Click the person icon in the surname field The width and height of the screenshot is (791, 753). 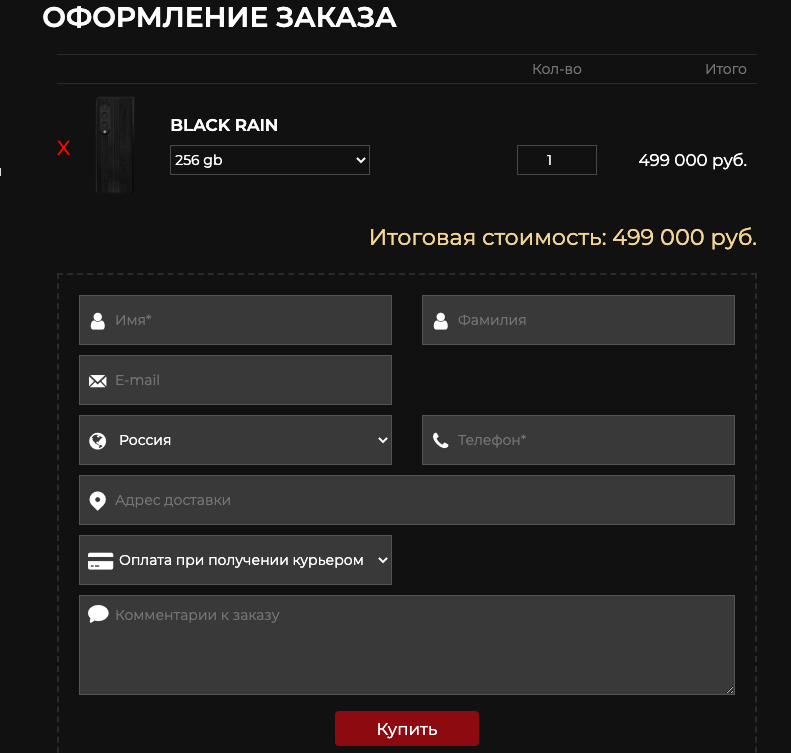pyautogui.click(x=441, y=321)
